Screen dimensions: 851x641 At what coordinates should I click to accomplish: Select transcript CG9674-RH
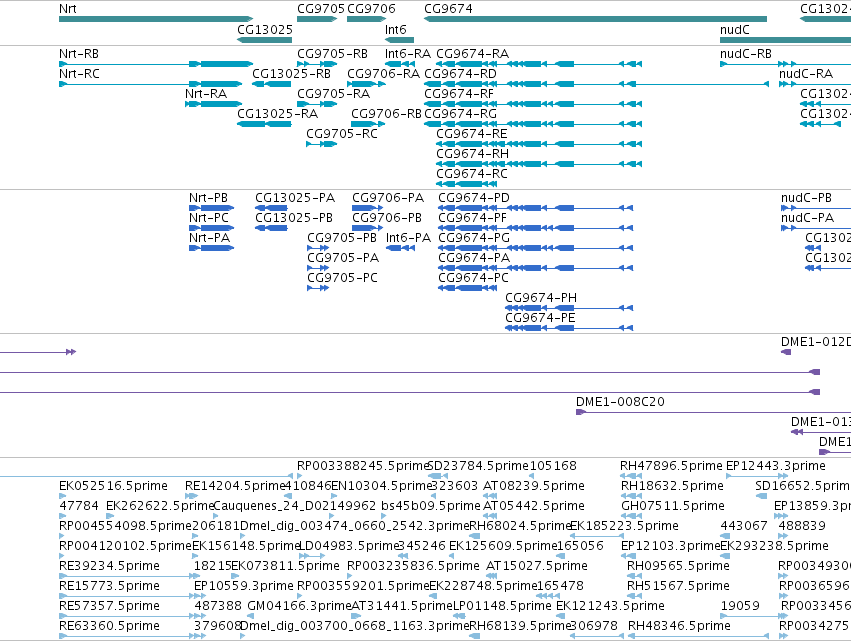click(539, 164)
